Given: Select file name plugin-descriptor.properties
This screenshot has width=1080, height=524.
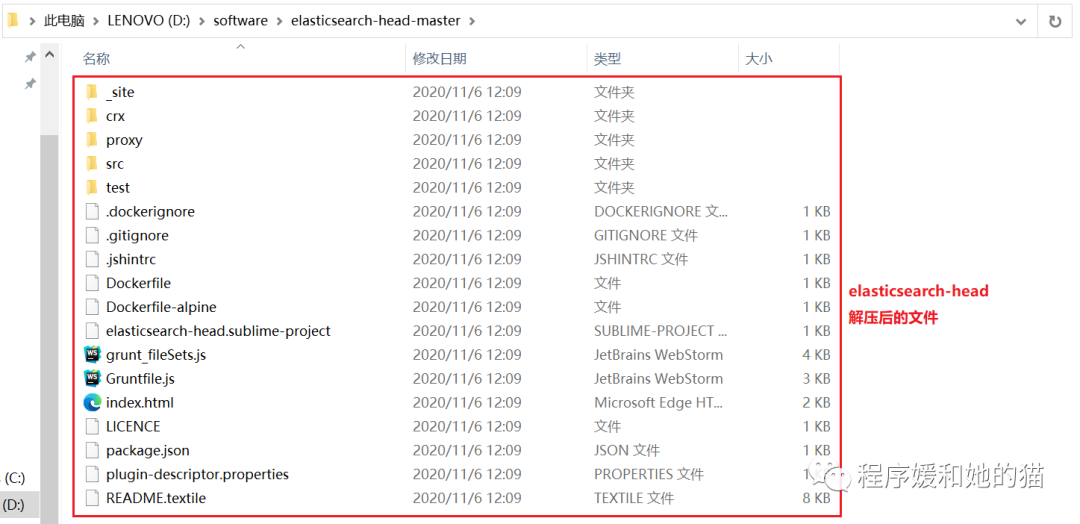Looking at the screenshot, I should pyautogui.click(x=197, y=474).
